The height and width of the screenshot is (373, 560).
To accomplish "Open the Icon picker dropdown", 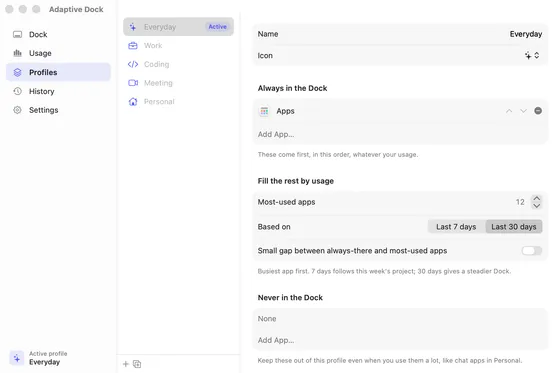I will (532, 55).
